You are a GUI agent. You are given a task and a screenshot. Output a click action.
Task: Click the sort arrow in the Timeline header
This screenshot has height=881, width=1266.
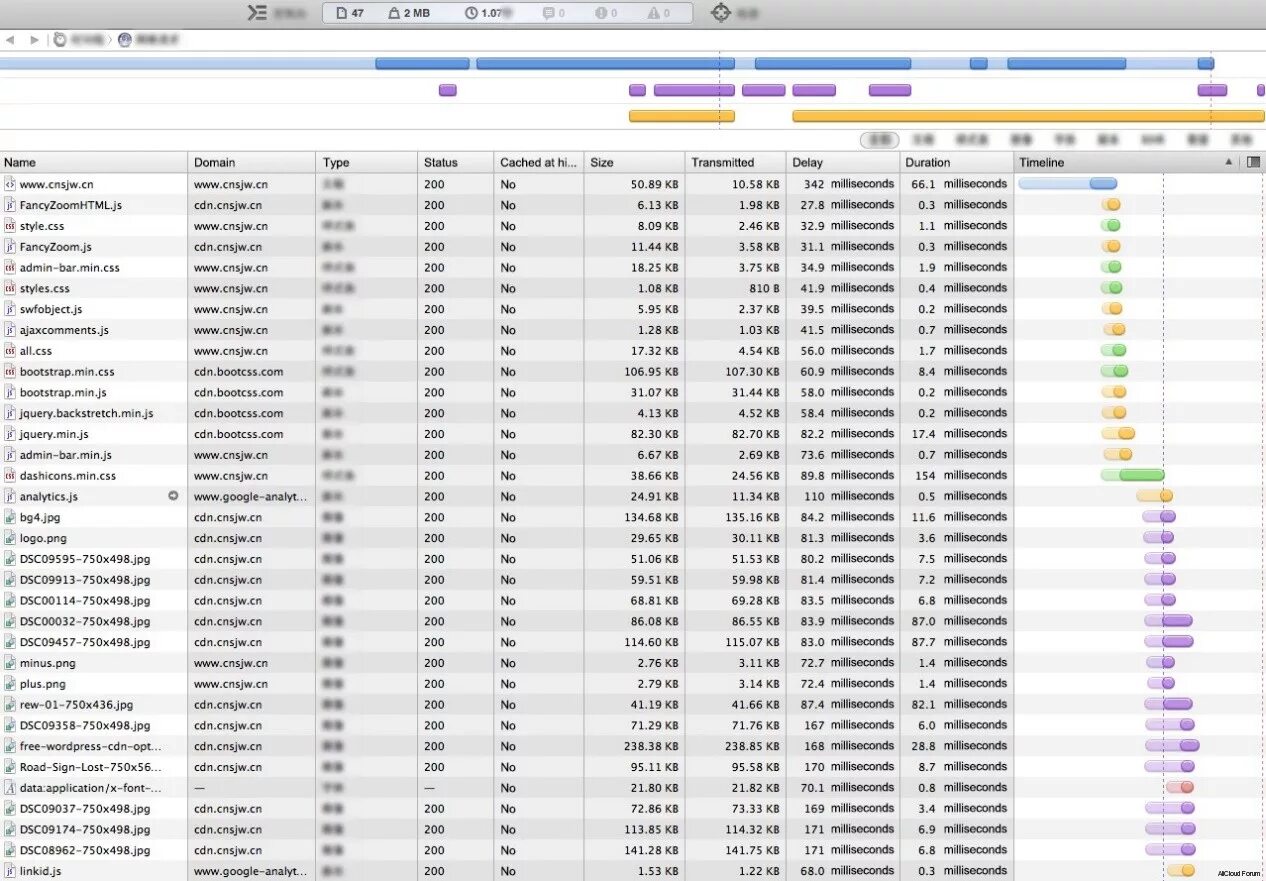click(1229, 162)
